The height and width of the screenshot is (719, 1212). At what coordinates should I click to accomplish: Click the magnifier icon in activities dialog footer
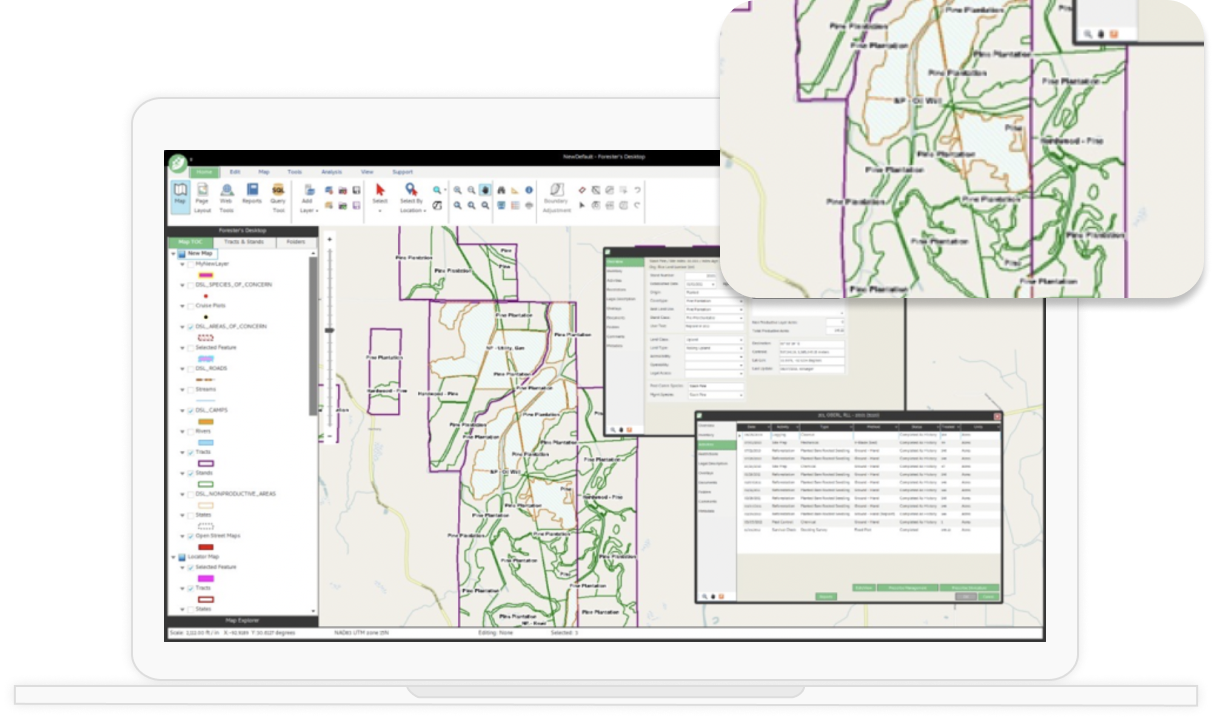click(705, 596)
